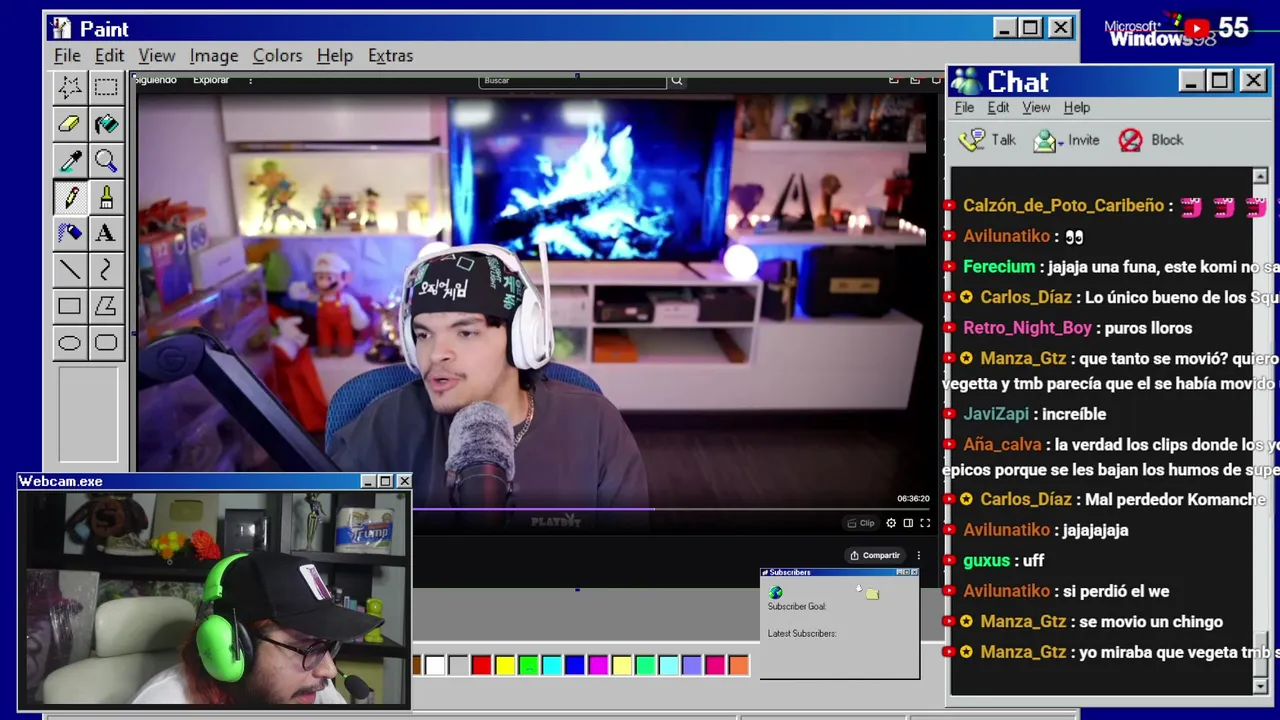1280x720 pixels.
Task: Pick the Fill With Color bucket tool
Action: 106,124
